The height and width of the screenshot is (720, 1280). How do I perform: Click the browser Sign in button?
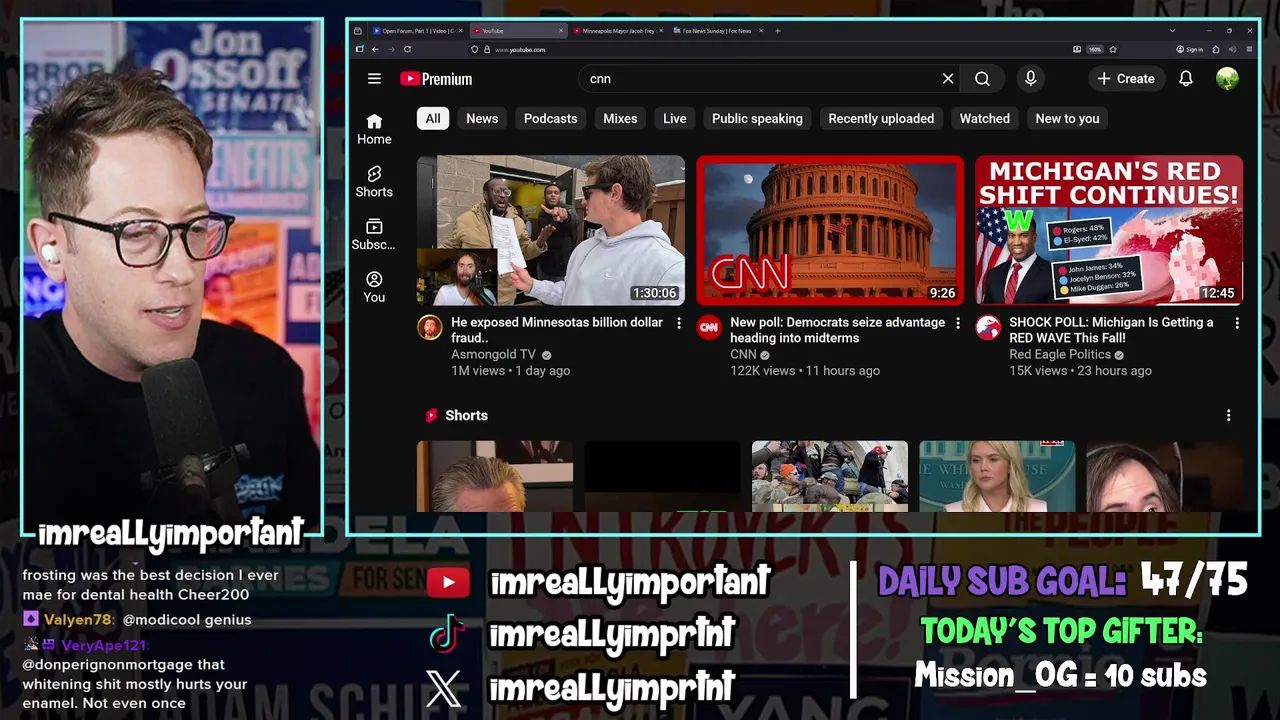tap(1188, 49)
